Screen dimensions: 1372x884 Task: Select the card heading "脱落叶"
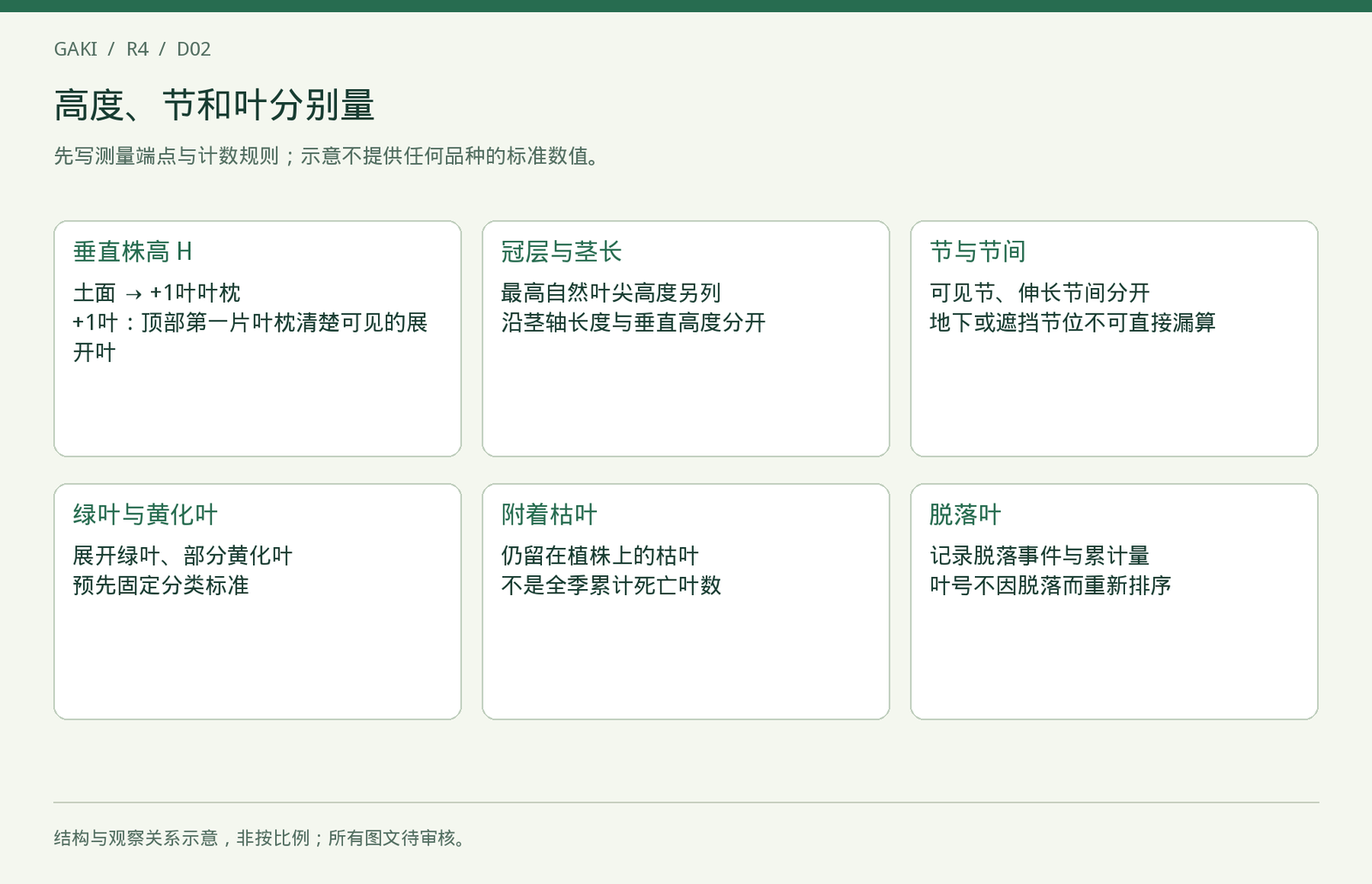pos(966,514)
